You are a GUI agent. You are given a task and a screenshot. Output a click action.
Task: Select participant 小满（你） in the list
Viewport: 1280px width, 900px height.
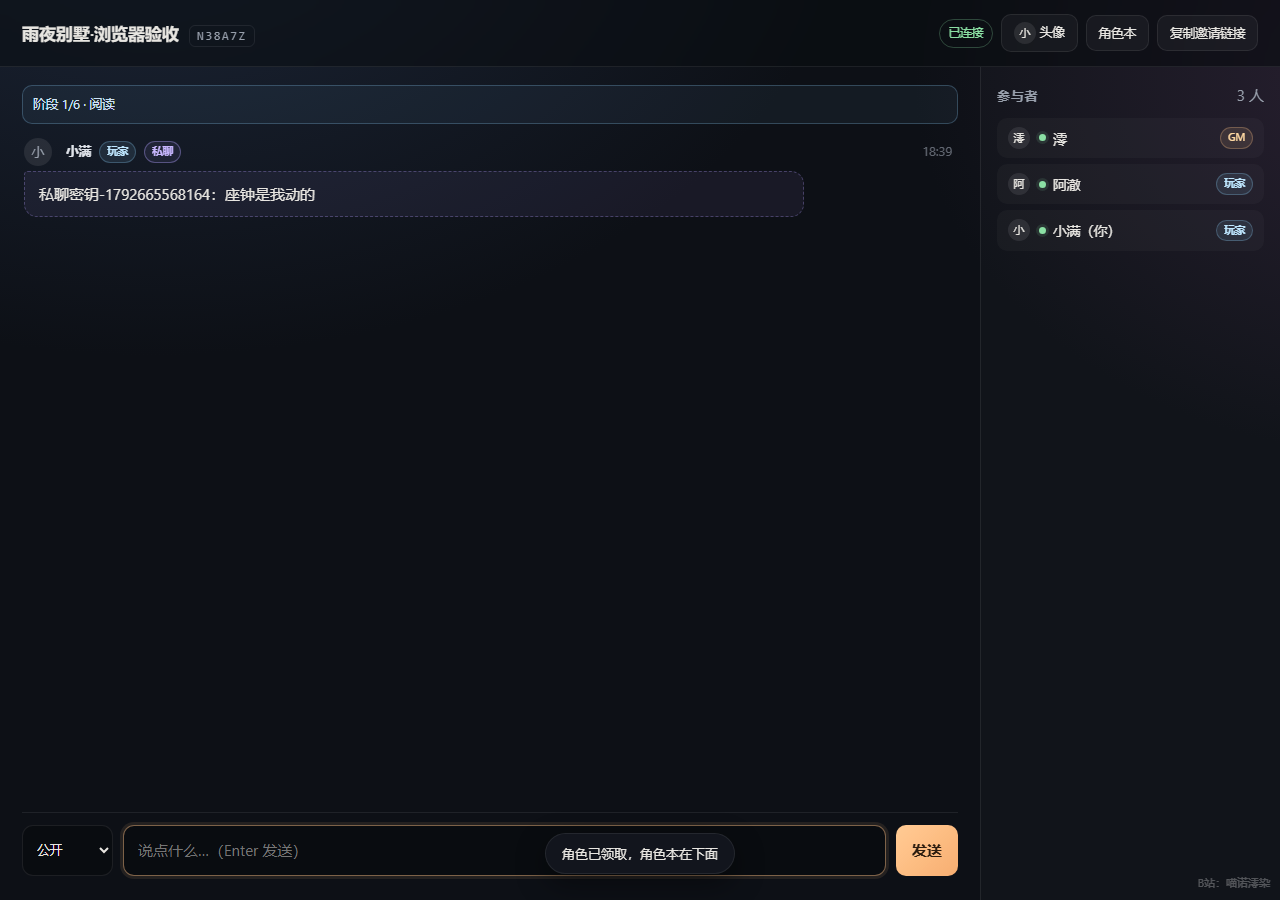click(x=1130, y=230)
